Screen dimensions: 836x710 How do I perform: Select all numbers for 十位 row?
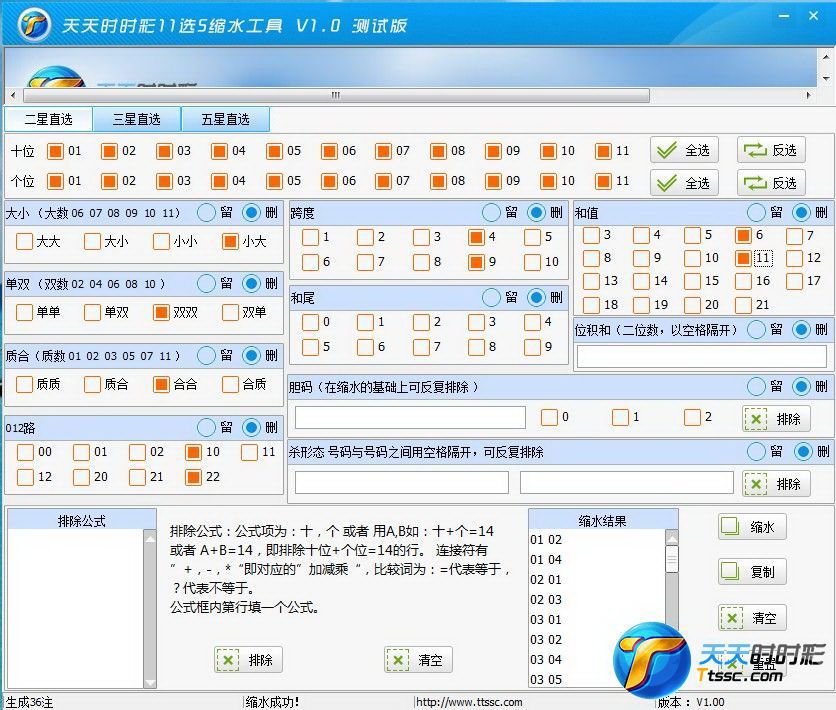coord(684,150)
